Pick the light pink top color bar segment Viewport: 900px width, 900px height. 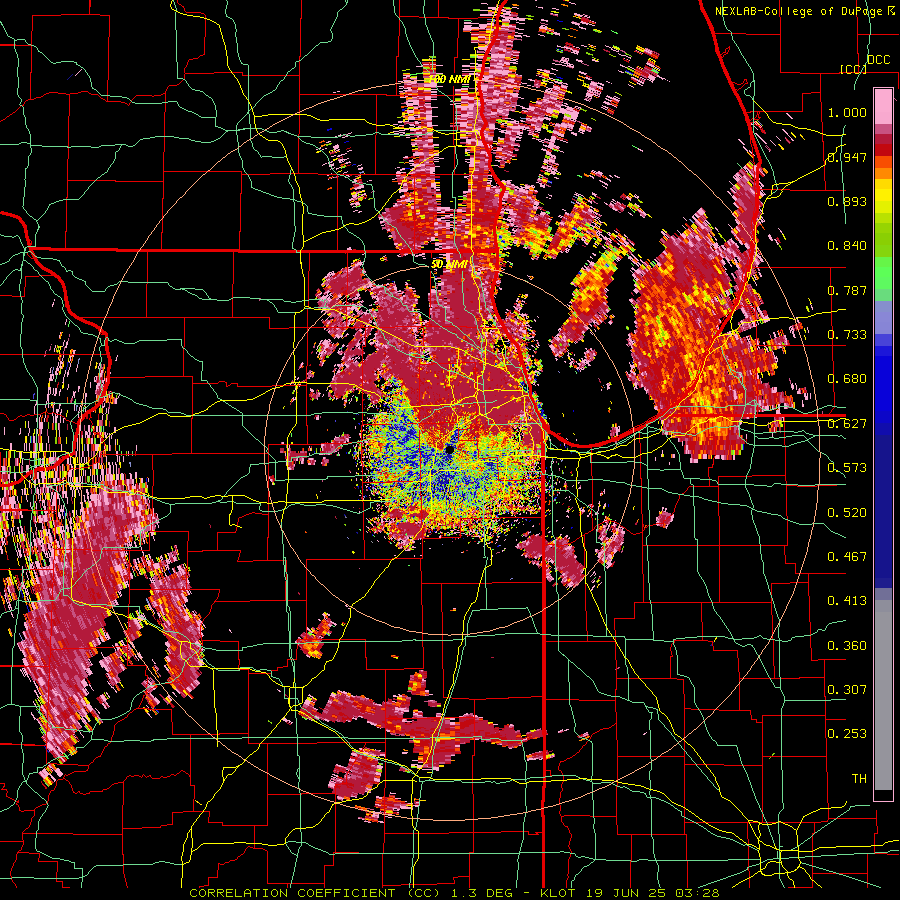[x=883, y=106]
